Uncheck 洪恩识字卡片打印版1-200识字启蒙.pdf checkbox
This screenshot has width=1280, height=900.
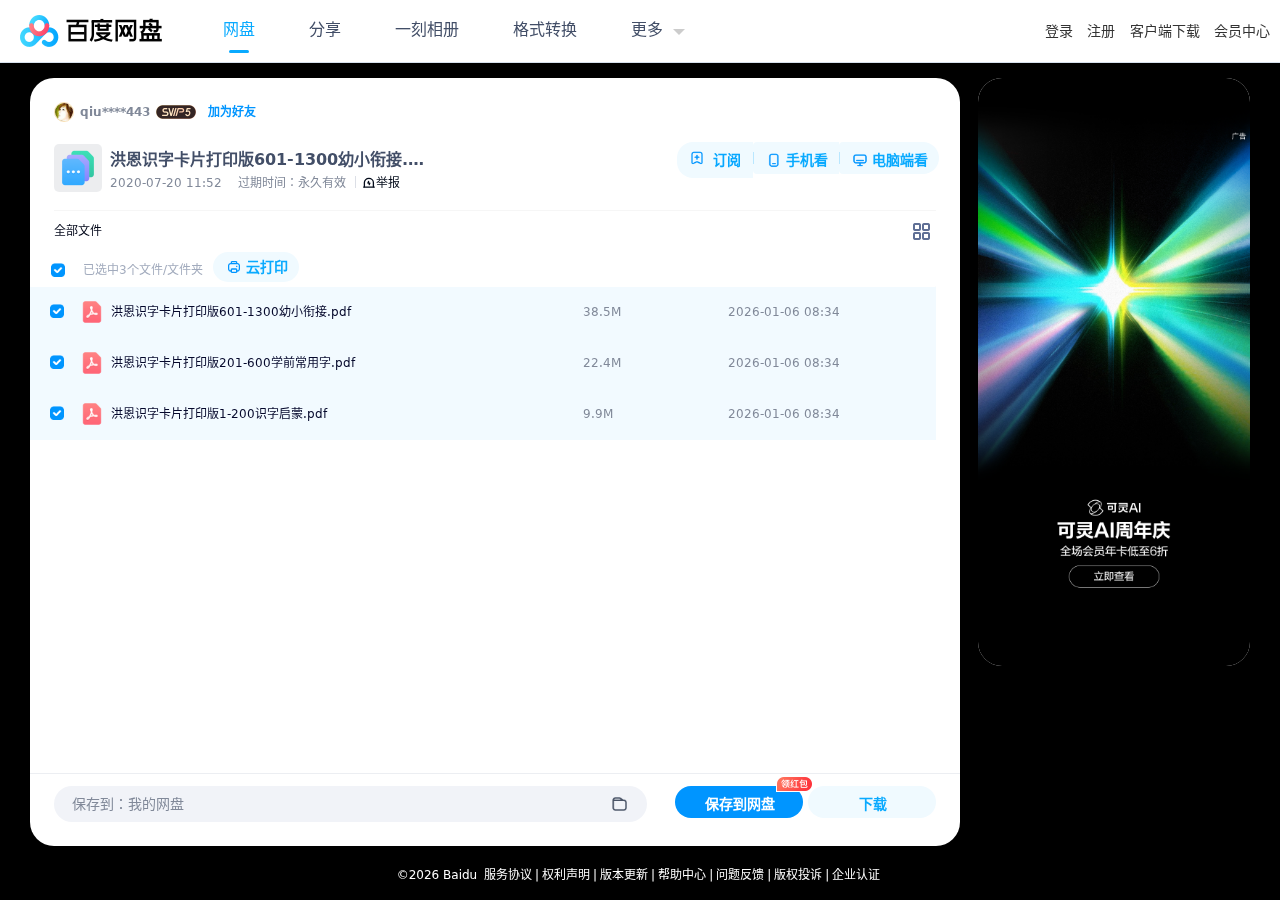coord(57,413)
